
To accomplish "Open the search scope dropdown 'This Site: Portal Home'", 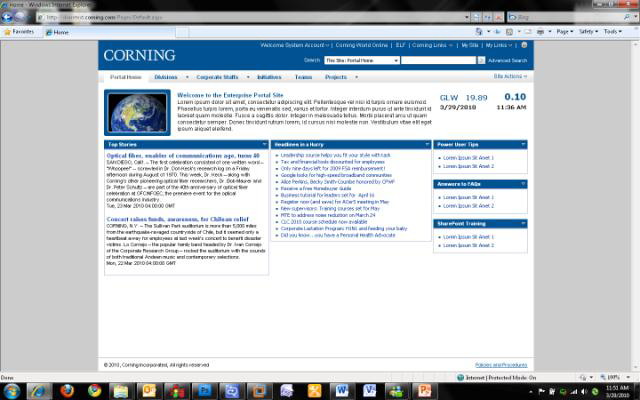I will [362, 60].
